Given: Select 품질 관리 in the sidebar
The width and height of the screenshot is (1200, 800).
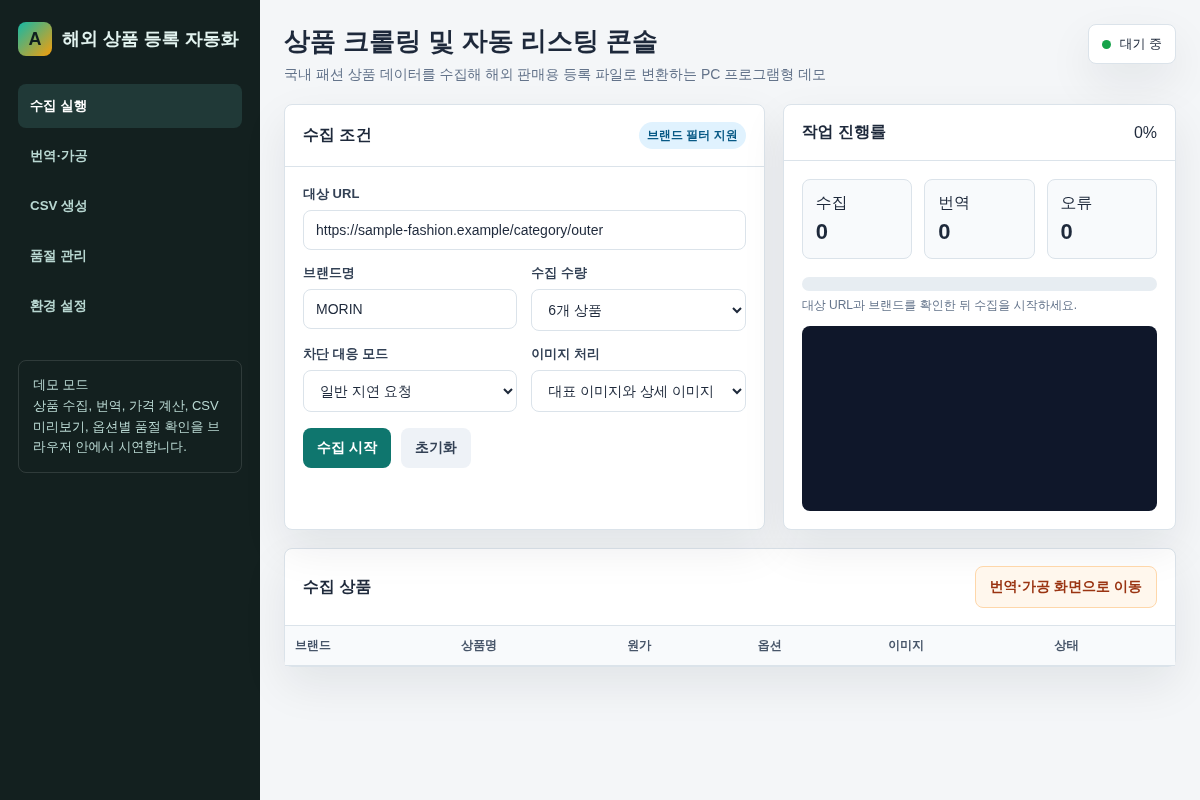Looking at the screenshot, I should click(x=130, y=256).
